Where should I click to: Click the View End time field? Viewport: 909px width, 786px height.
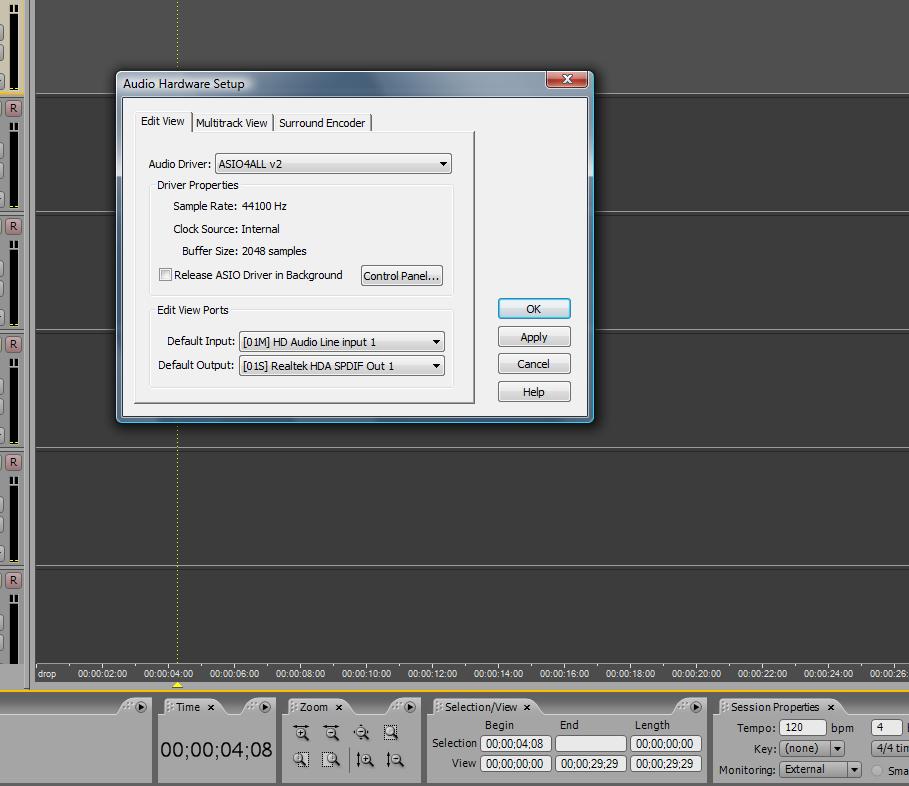point(590,764)
